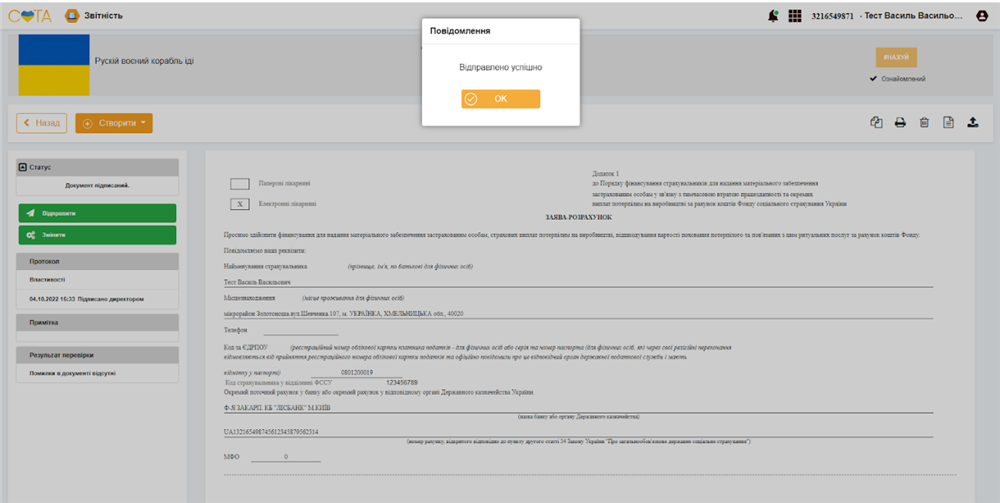Confirm the message with OK button
Screen dimensions: 1000x503
pyautogui.click(x=501, y=99)
